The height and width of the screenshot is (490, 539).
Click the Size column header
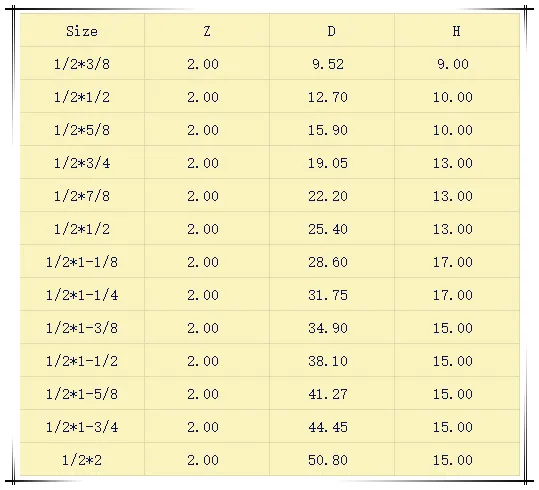(x=82, y=31)
